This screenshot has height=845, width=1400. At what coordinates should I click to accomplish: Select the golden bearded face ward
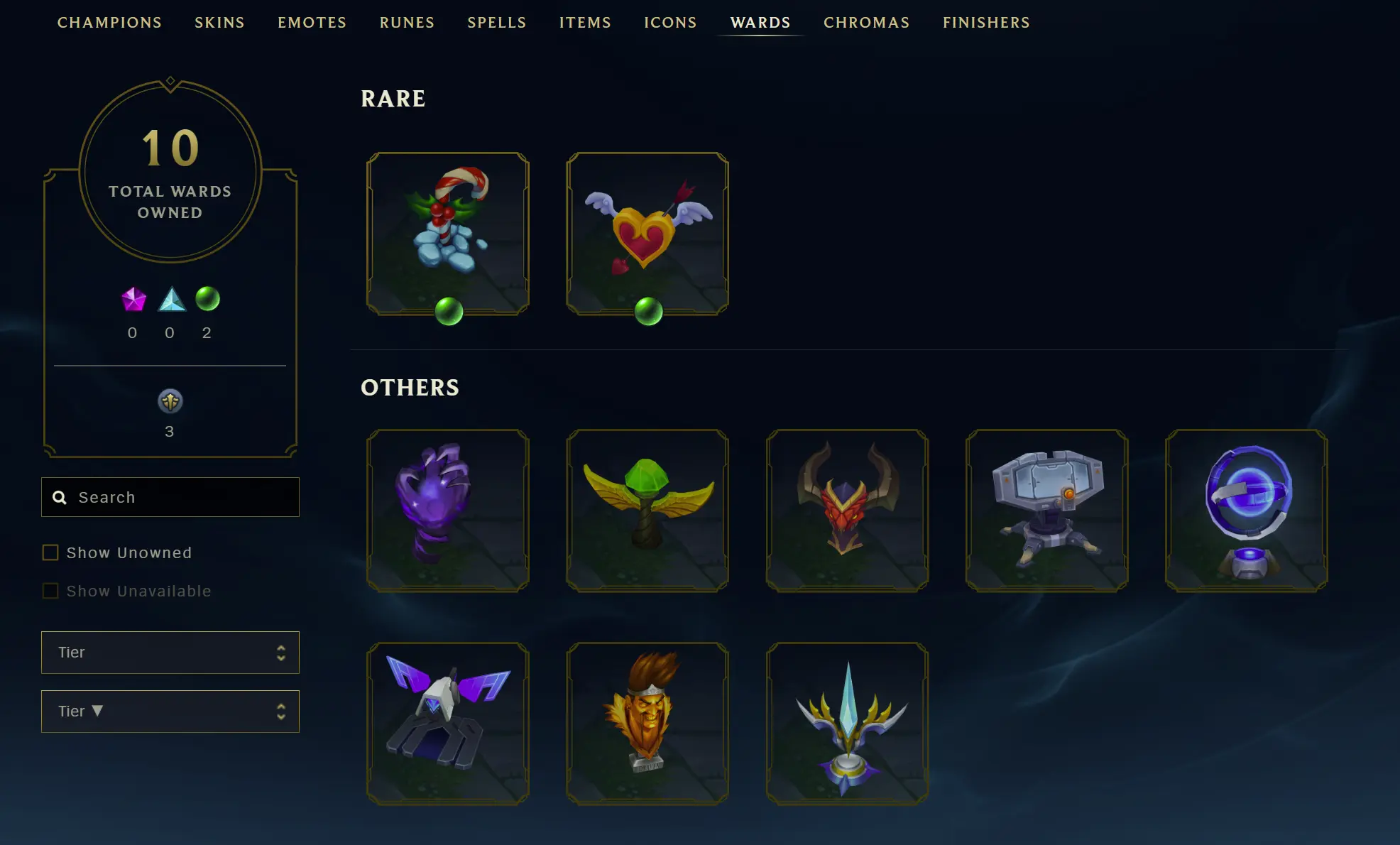coord(647,724)
